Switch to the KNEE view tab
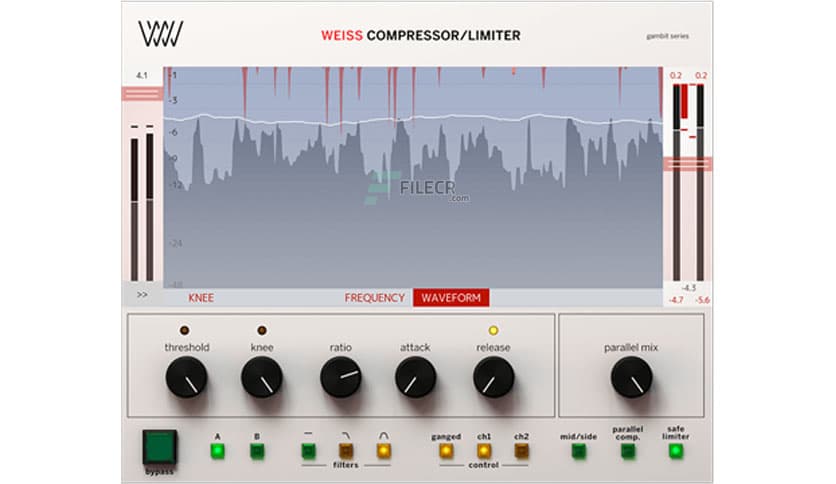Image resolution: width=836 pixels, height=484 pixels. point(201,298)
